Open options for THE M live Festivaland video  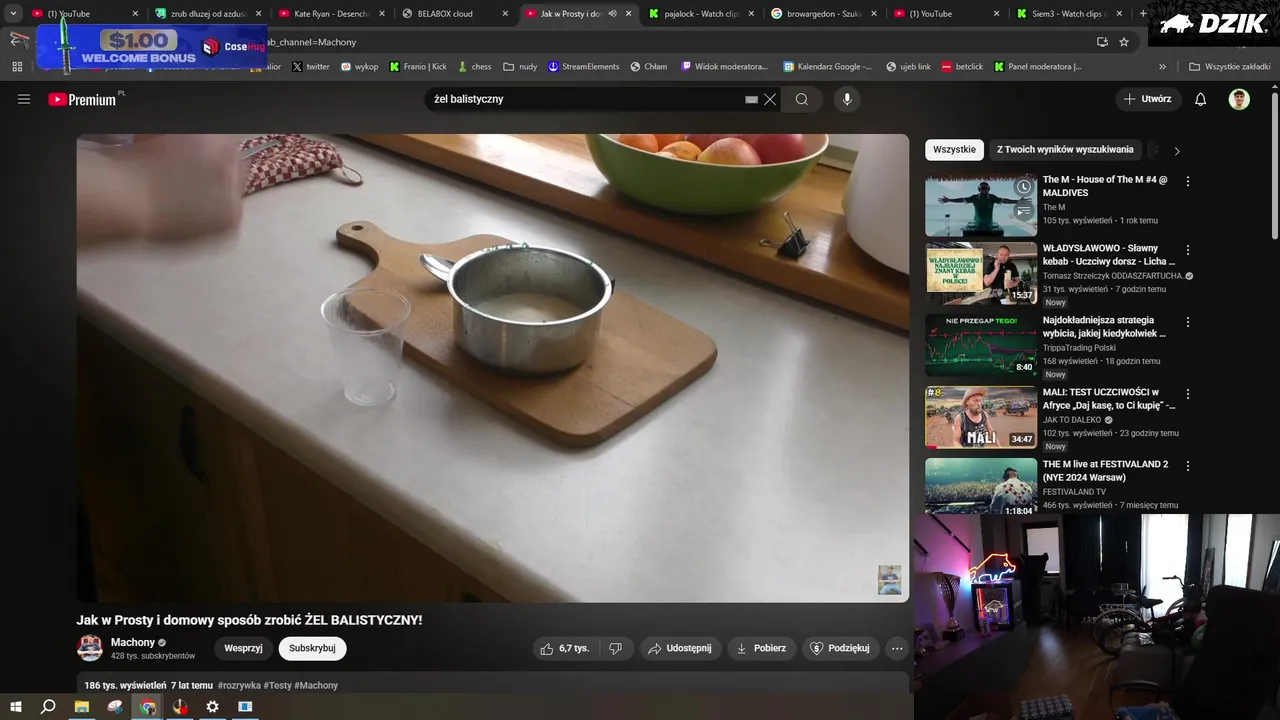(x=1188, y=466)
